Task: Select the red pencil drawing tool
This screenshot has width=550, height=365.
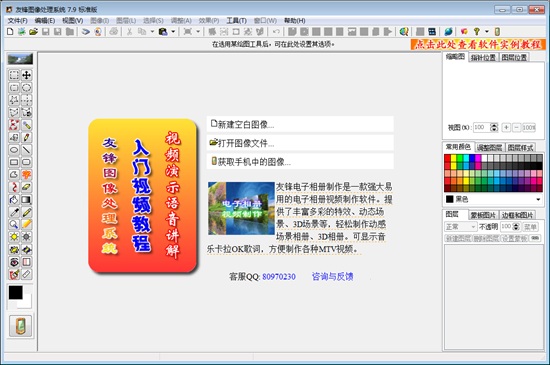Action: click(x=27, y=137)
